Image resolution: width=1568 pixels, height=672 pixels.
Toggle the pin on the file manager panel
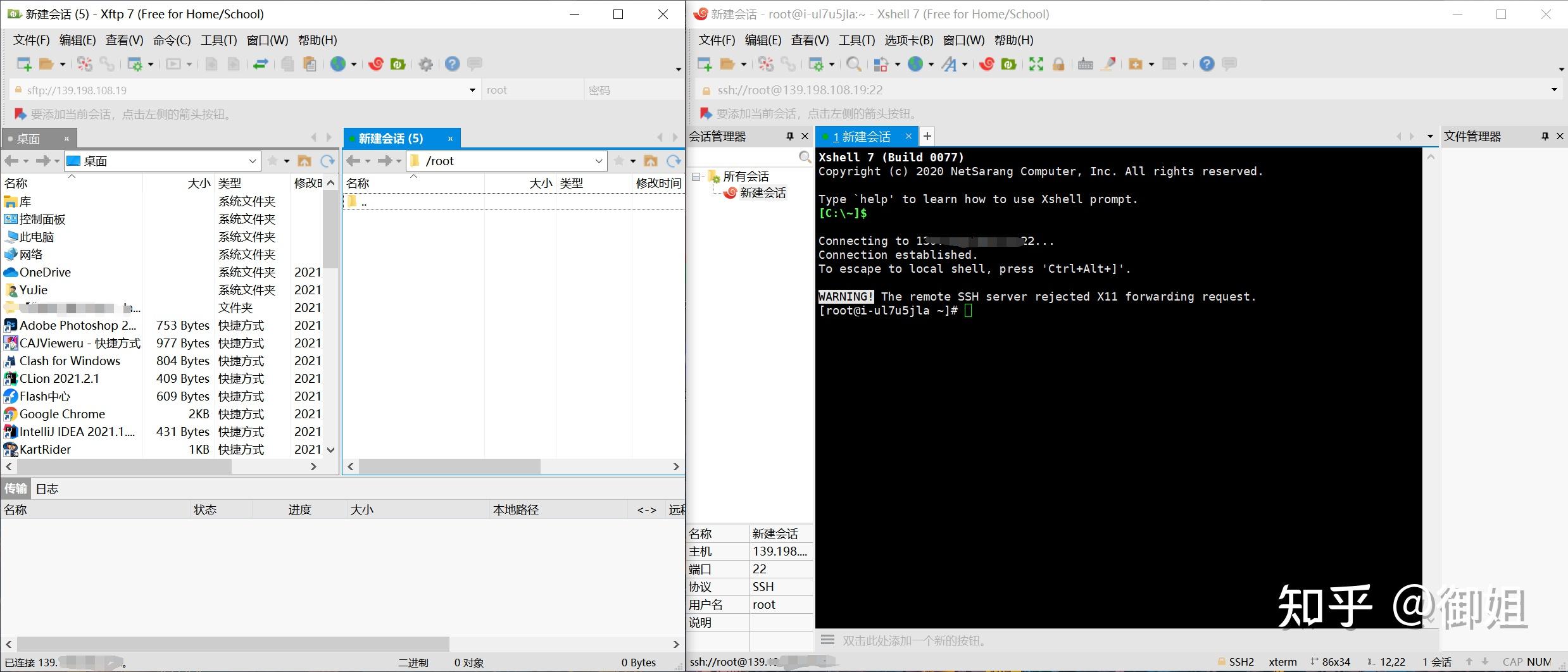[1545, 136]
